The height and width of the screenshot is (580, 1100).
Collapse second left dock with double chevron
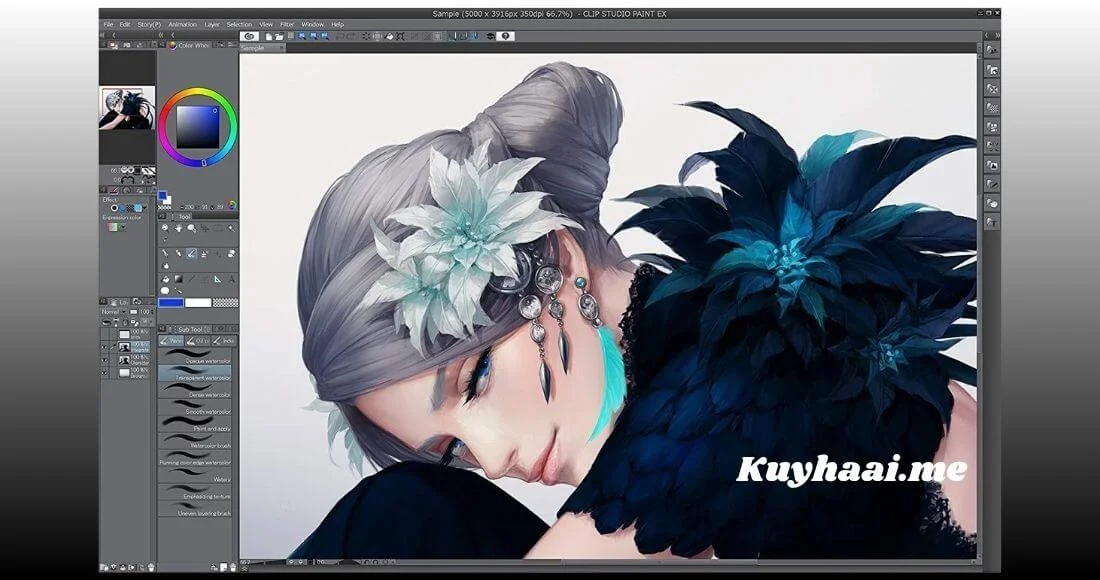(161, 35)
